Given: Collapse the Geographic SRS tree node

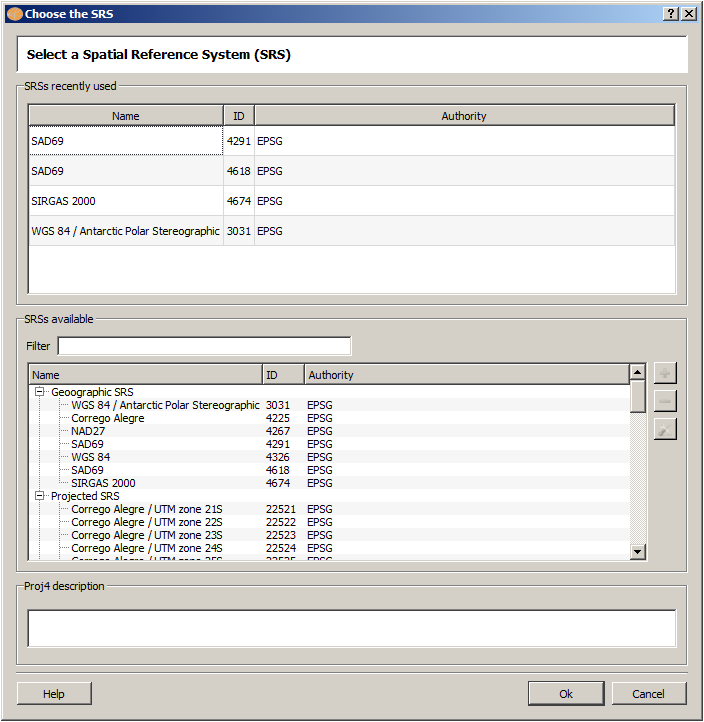Looking at the screenshot, I should [x=40, y=392].
